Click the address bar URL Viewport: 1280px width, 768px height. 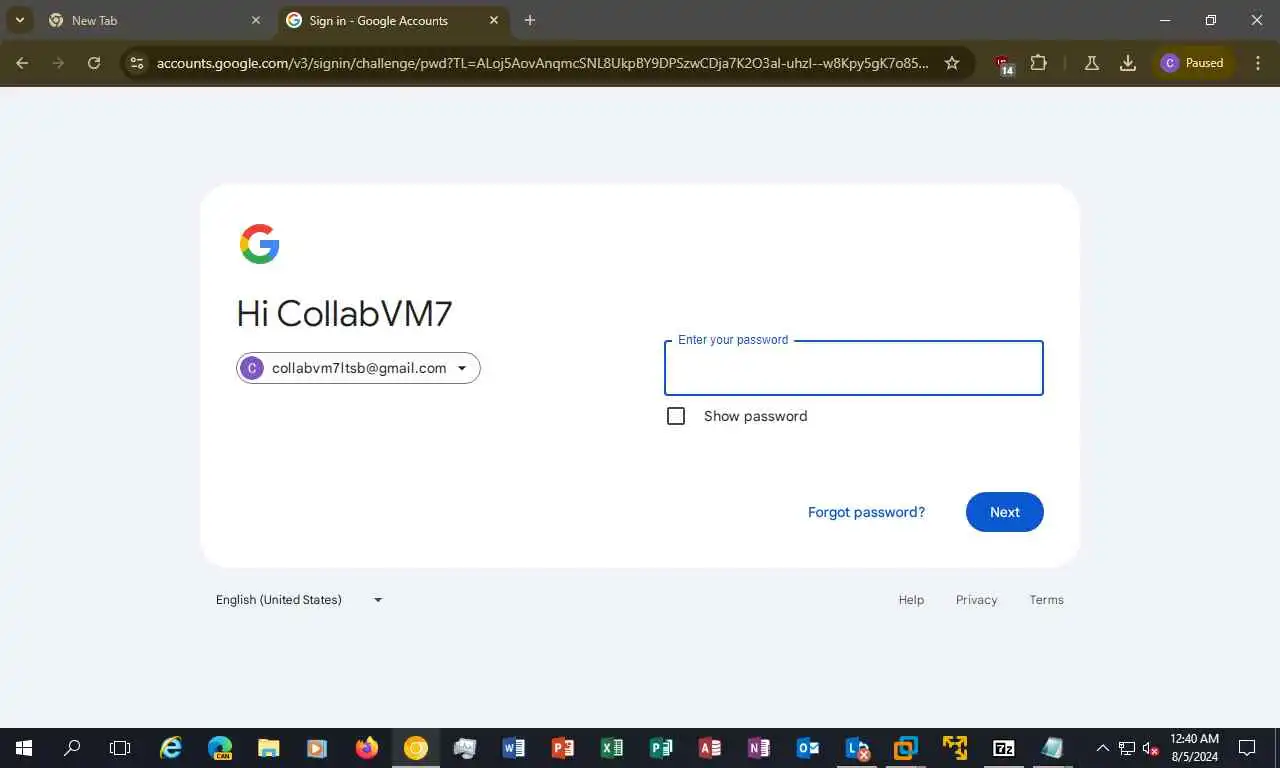point(542,63)
